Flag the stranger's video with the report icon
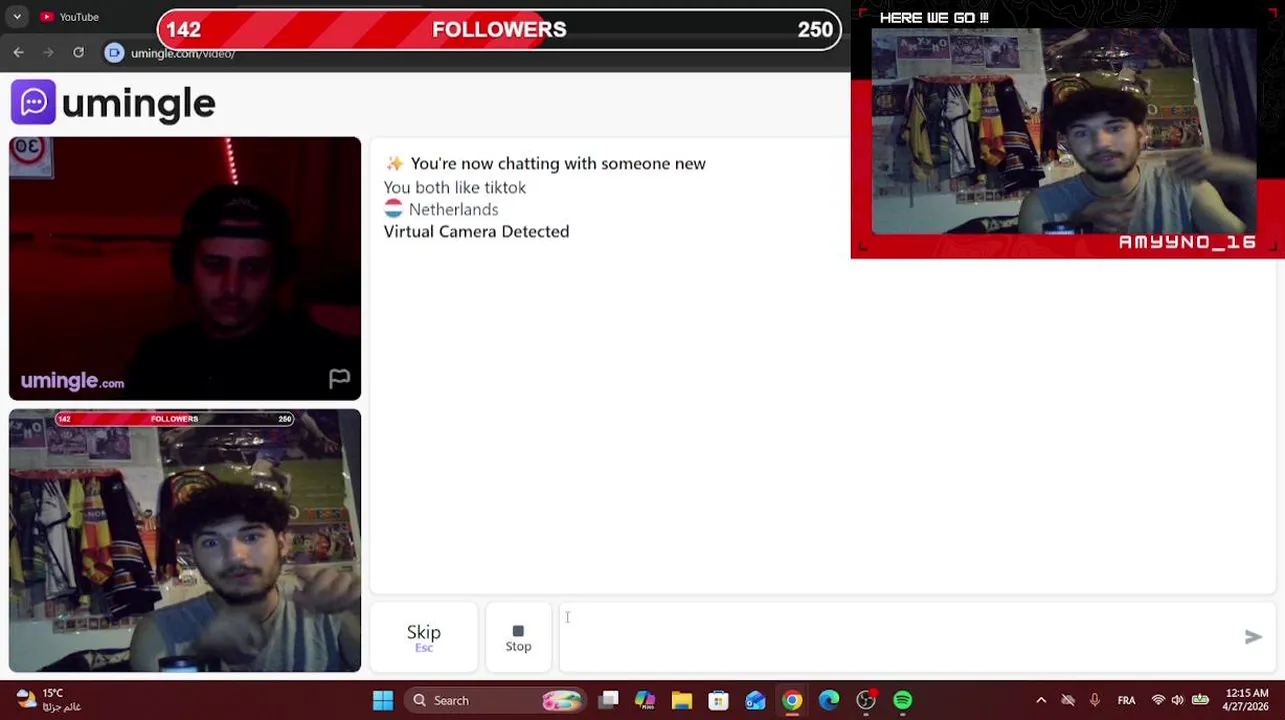This screenshot has width=1285, height=720. (x=339, y=378)
